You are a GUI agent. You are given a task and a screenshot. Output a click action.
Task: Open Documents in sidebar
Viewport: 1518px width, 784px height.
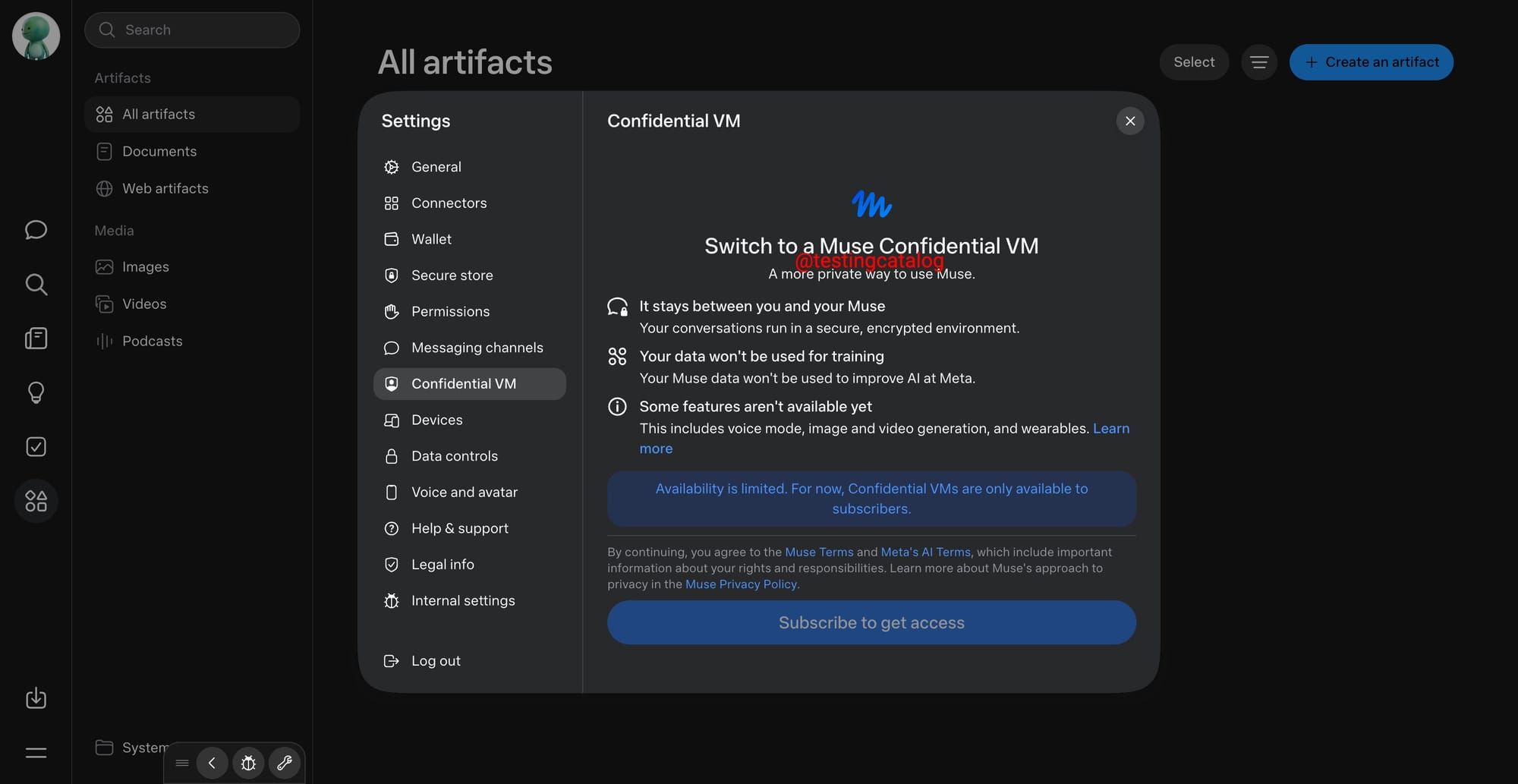[x=192, y=152]
